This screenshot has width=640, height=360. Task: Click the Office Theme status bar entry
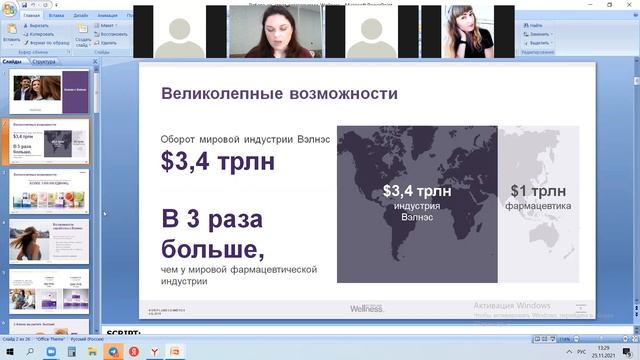click(50, 339)
